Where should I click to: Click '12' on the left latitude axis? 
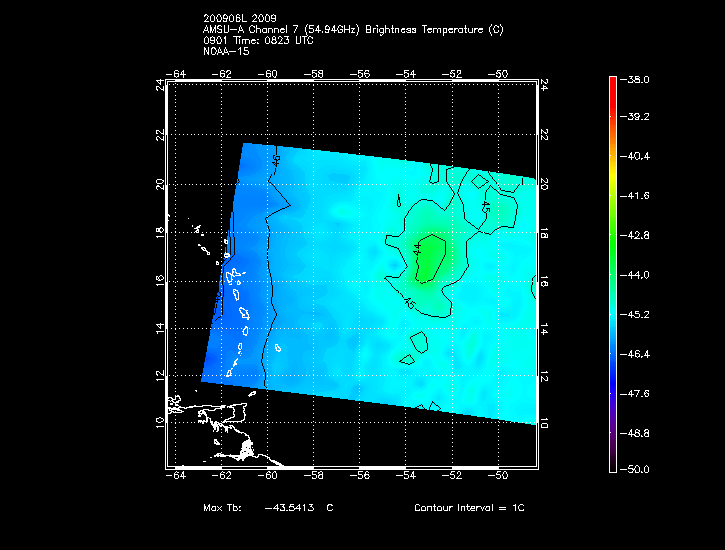(160, 376)
